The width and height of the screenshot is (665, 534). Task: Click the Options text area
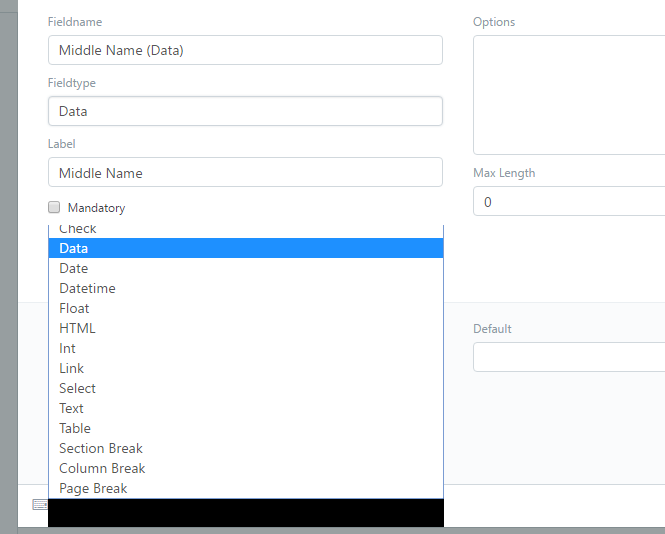point(569,95)
